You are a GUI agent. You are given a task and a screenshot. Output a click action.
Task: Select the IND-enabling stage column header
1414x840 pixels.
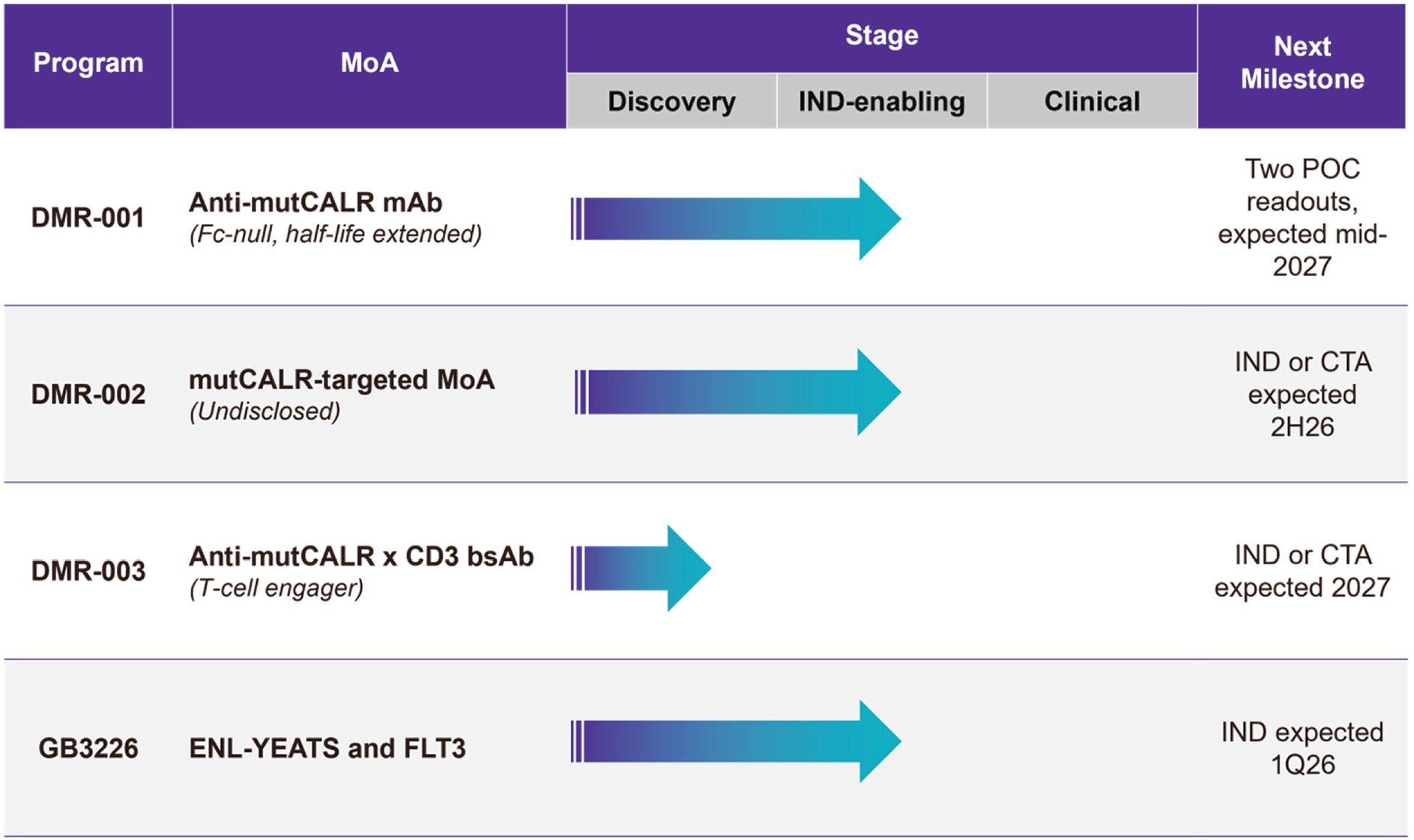881,101
